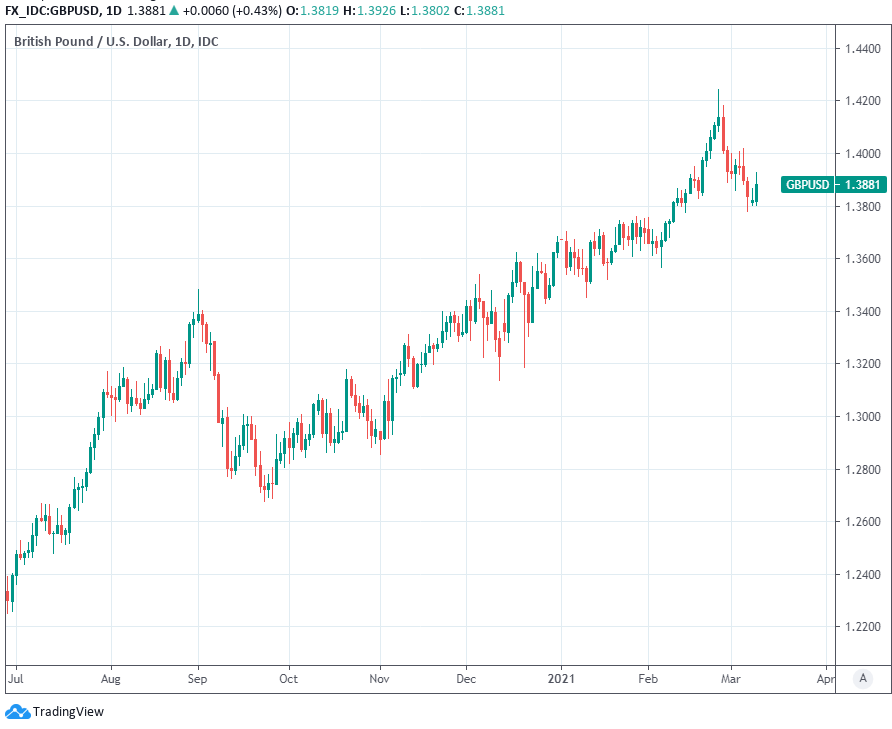Viewport: 892px width, 729px height.
Task: Click the Close value 1.3881 in header
Action: click(485, 10)
